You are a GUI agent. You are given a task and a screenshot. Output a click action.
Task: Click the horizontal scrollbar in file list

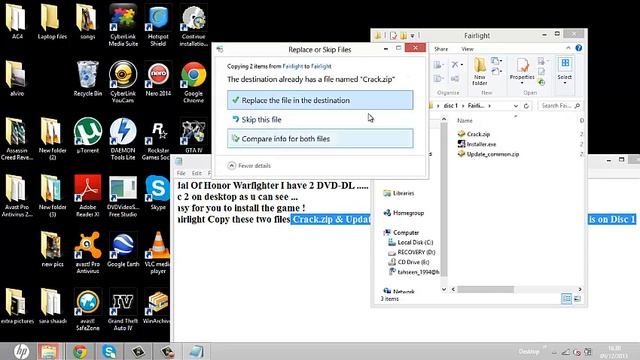pyautogui.click(x=486, y=289)
